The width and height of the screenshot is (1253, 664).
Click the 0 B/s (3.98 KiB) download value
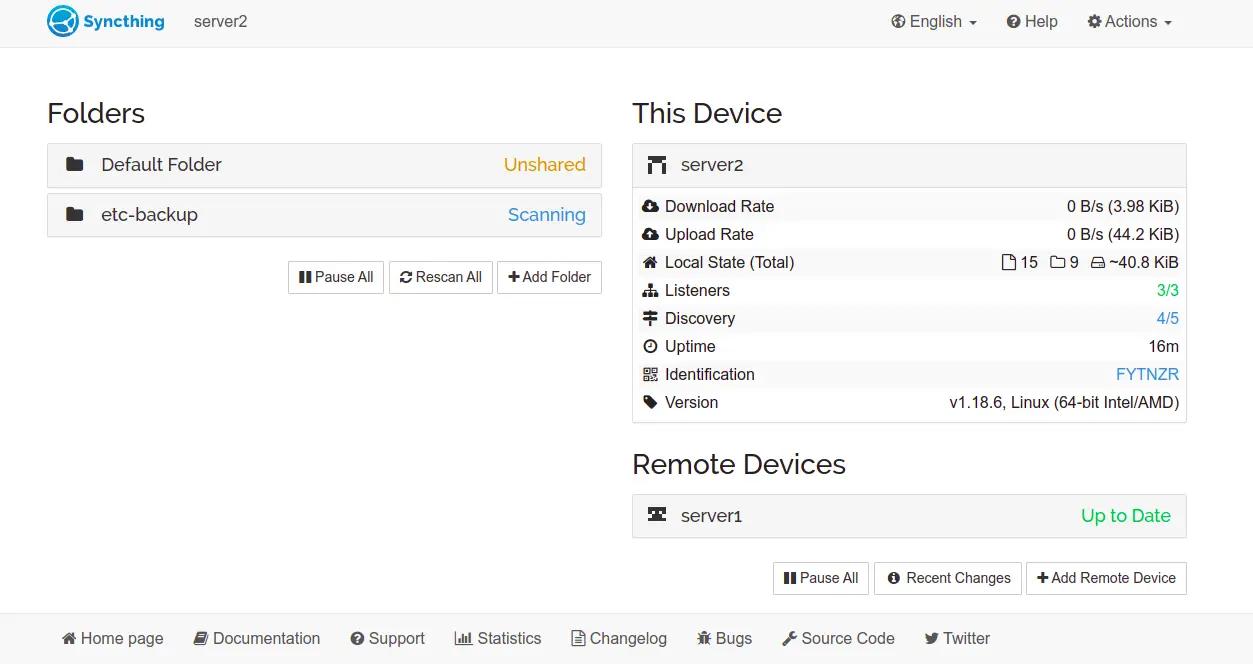pos(1123,206)
